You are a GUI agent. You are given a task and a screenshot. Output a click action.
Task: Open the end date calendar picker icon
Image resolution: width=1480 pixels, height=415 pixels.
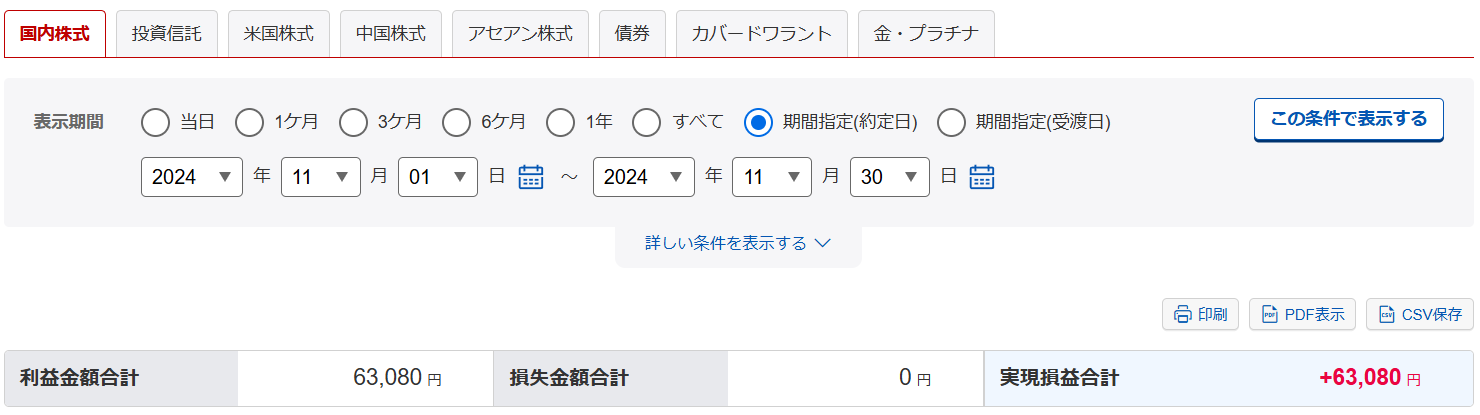coord(982,177)
